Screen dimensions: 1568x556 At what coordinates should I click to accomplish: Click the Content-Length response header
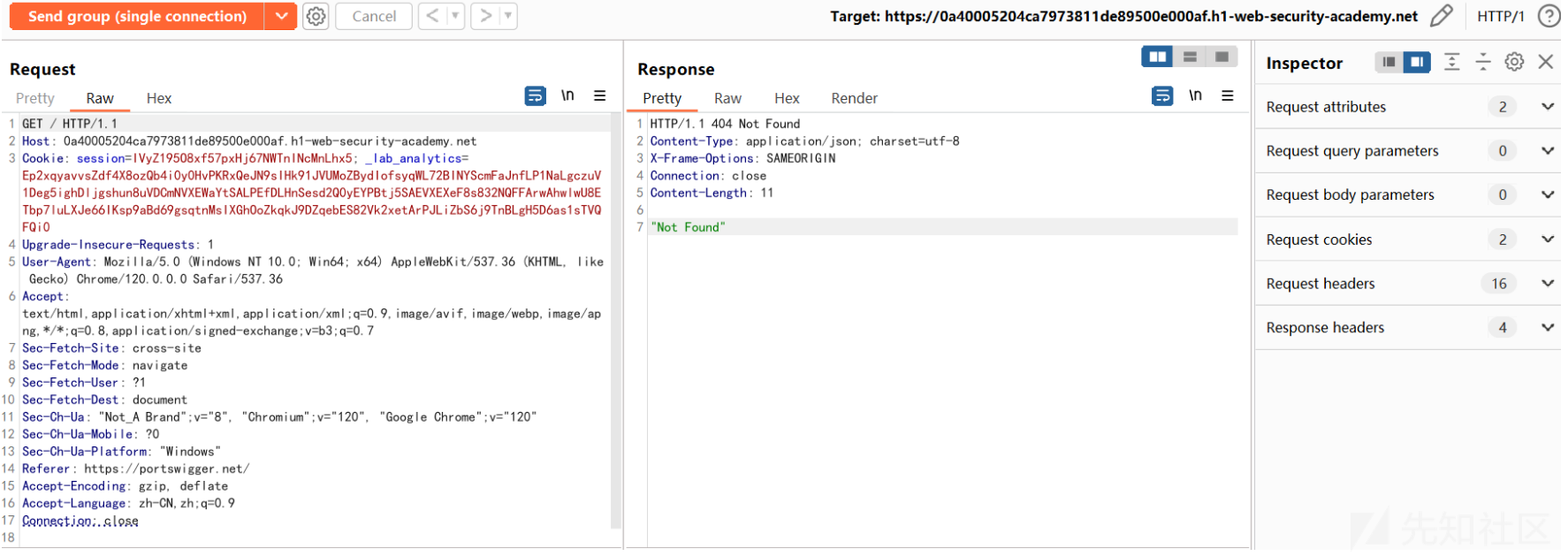pos(712,193)
